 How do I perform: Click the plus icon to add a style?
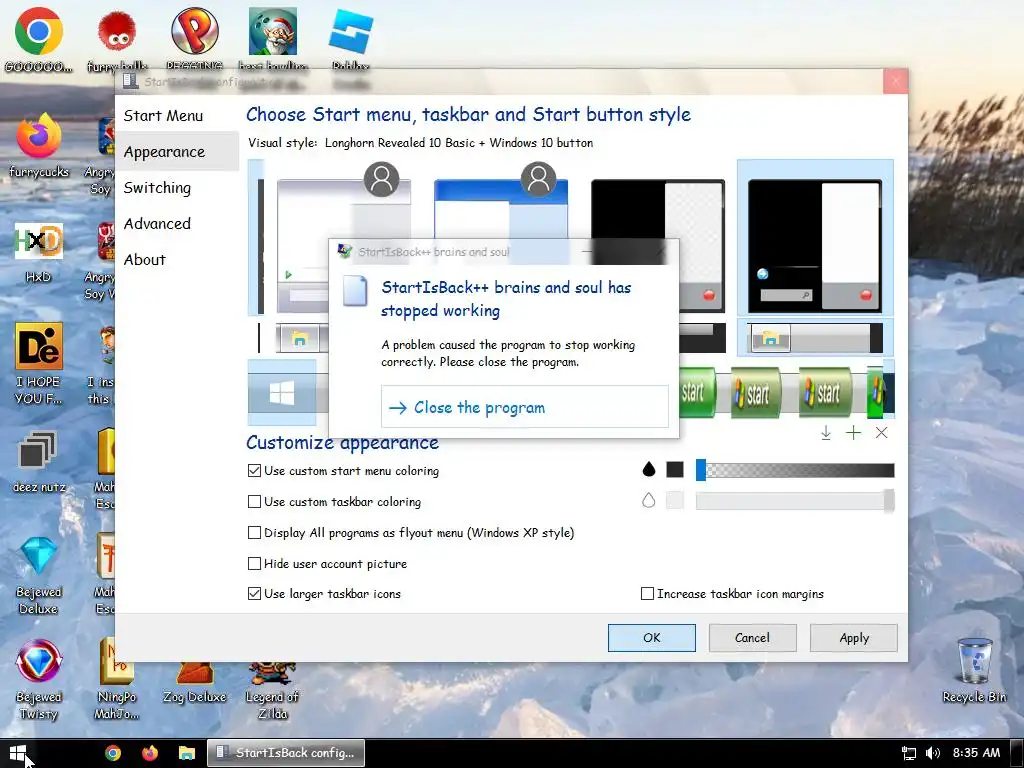(853, 432)
